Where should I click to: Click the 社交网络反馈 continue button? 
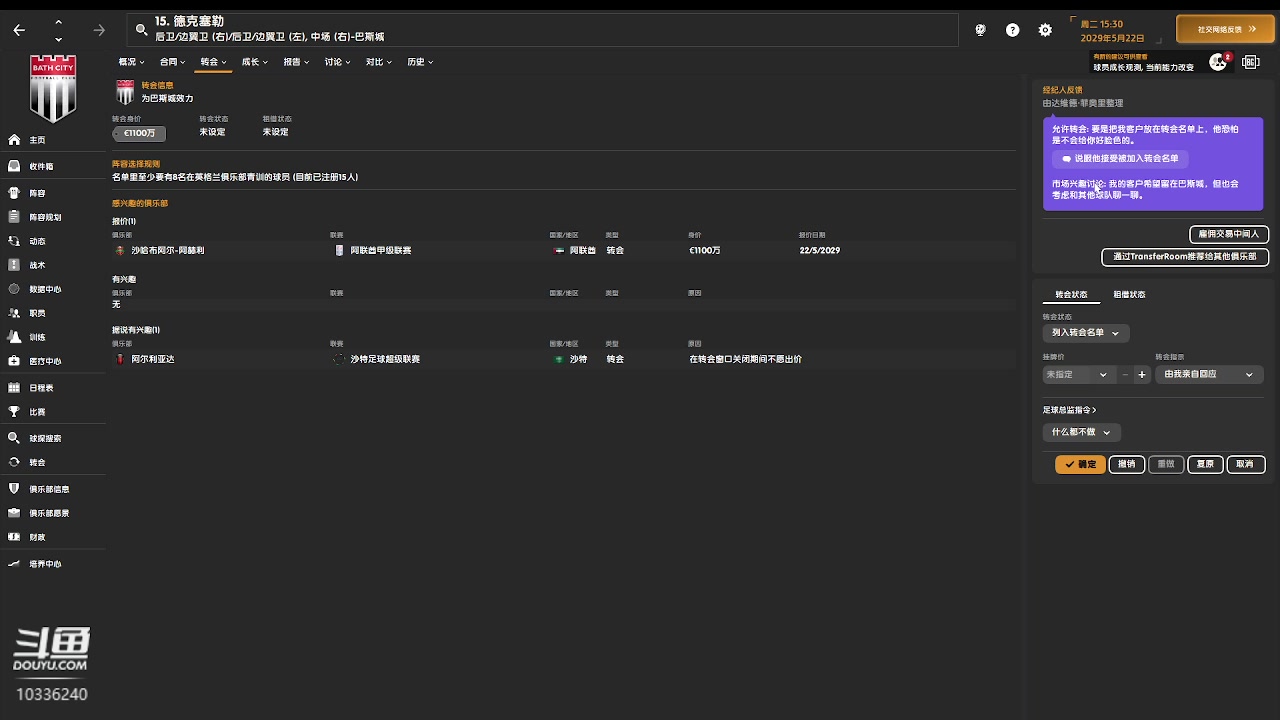[1225, 29]
